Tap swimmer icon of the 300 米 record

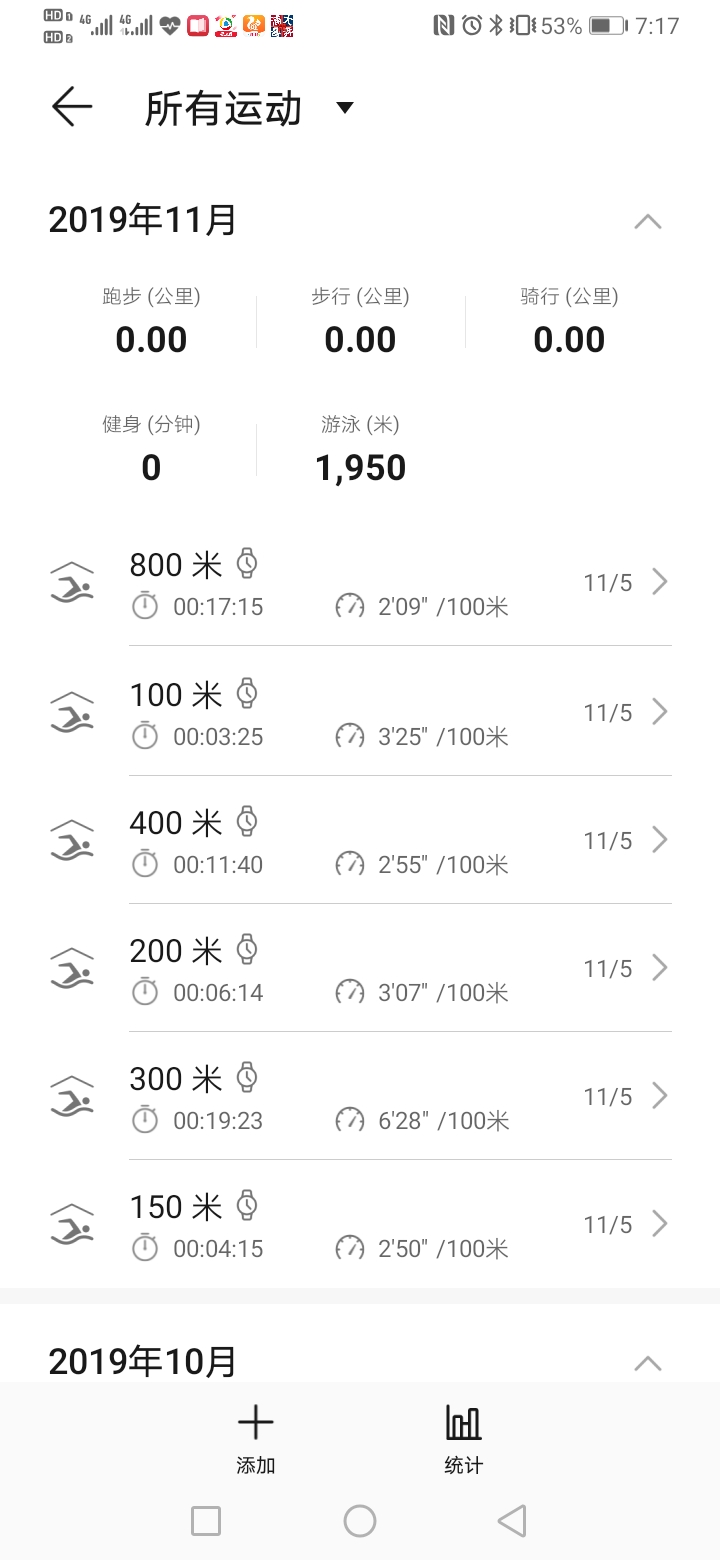pyautogui.click(x=72, y=1096)
